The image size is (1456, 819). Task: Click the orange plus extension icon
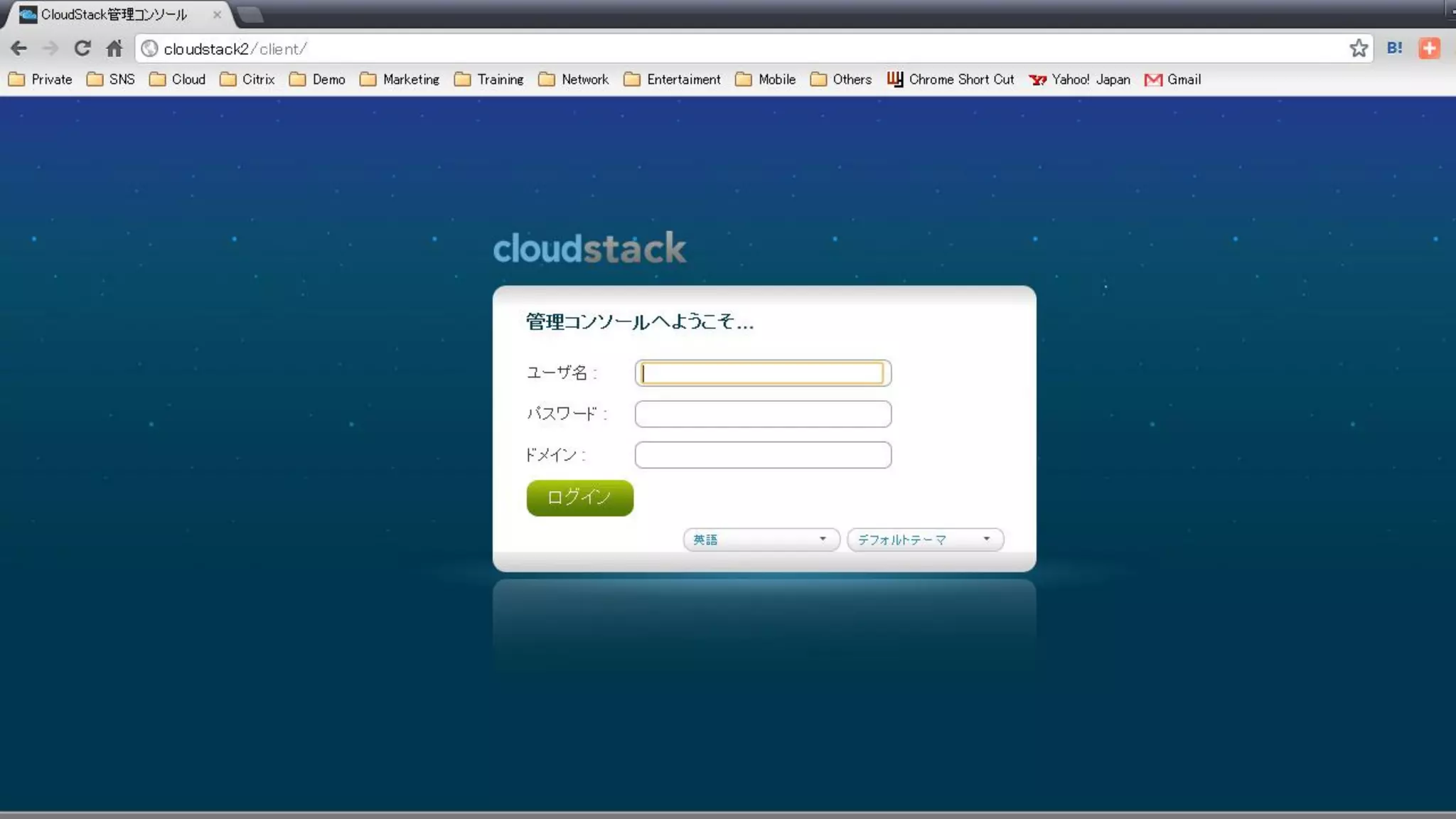pyautogui.click(x=1429, y=48)
